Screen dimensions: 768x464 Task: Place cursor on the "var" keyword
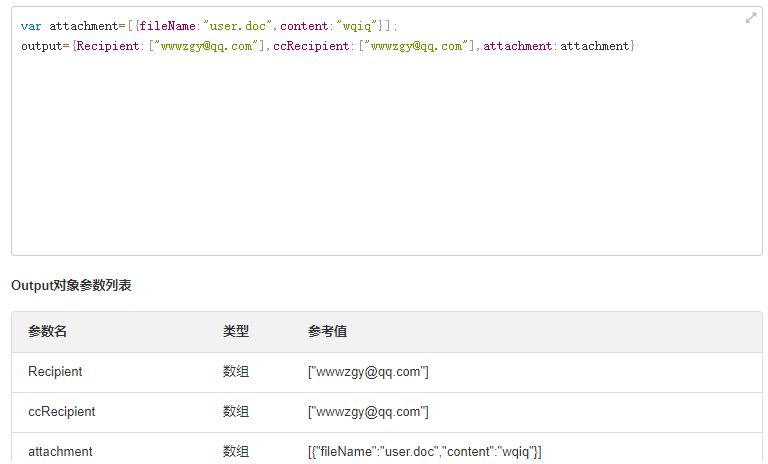tap(31, 26)
